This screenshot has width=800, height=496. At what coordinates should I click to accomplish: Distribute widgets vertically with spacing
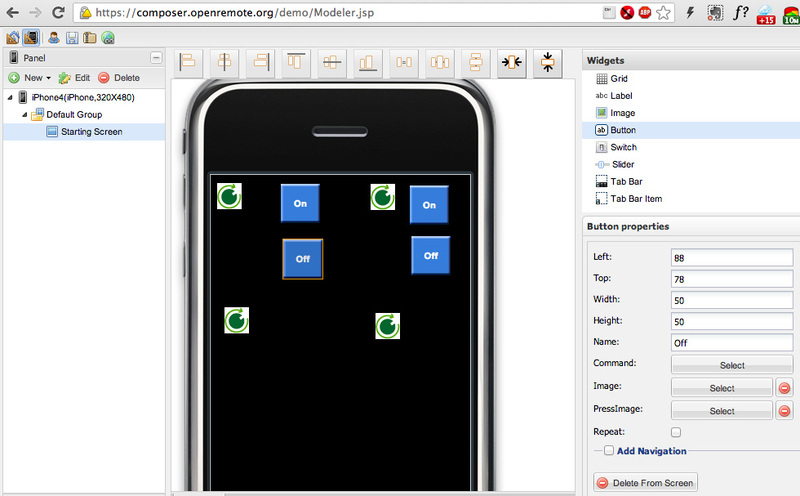pos(476,63)
